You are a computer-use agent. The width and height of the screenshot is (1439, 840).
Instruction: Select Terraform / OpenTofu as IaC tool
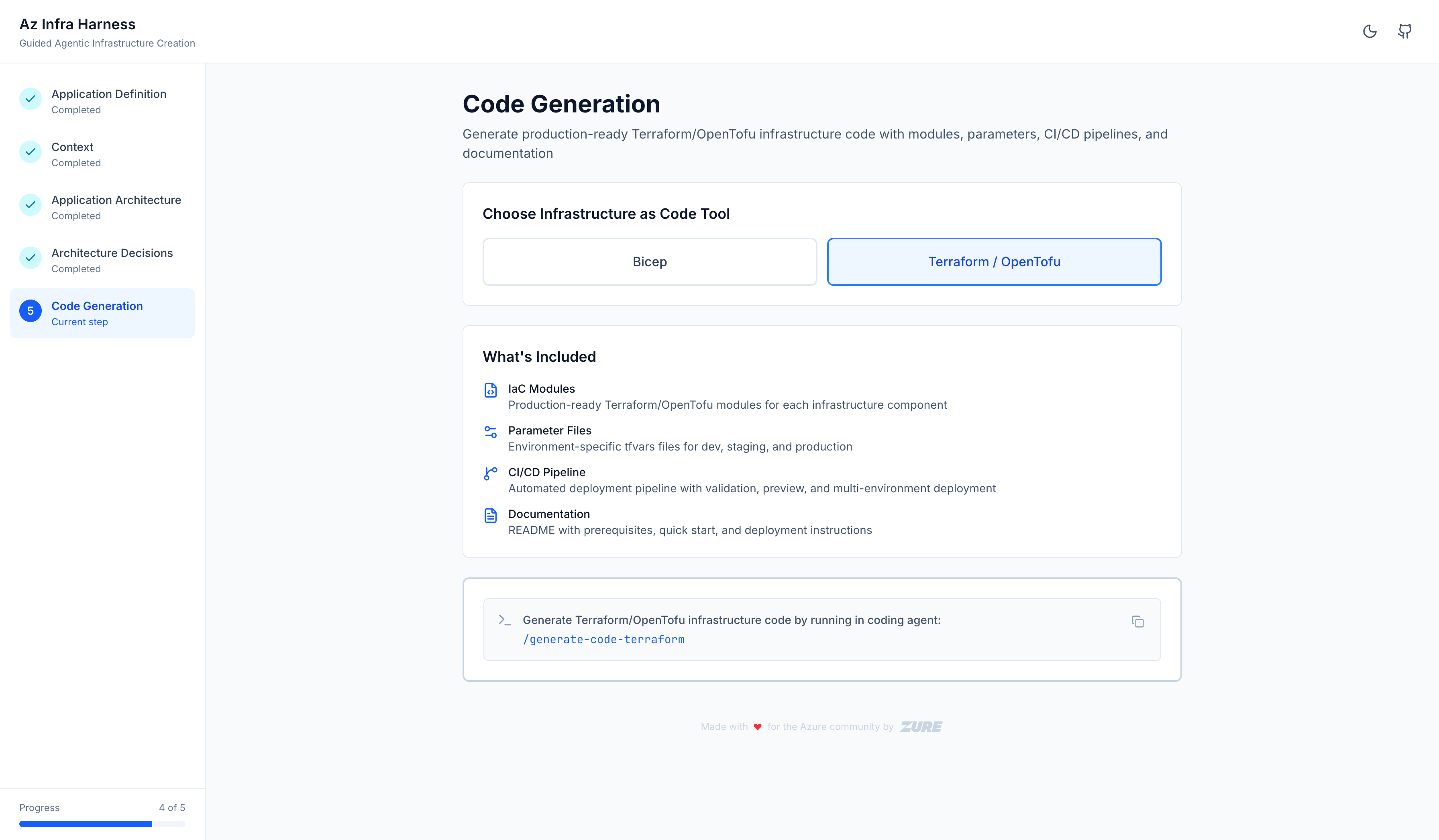tap(994, 261)
